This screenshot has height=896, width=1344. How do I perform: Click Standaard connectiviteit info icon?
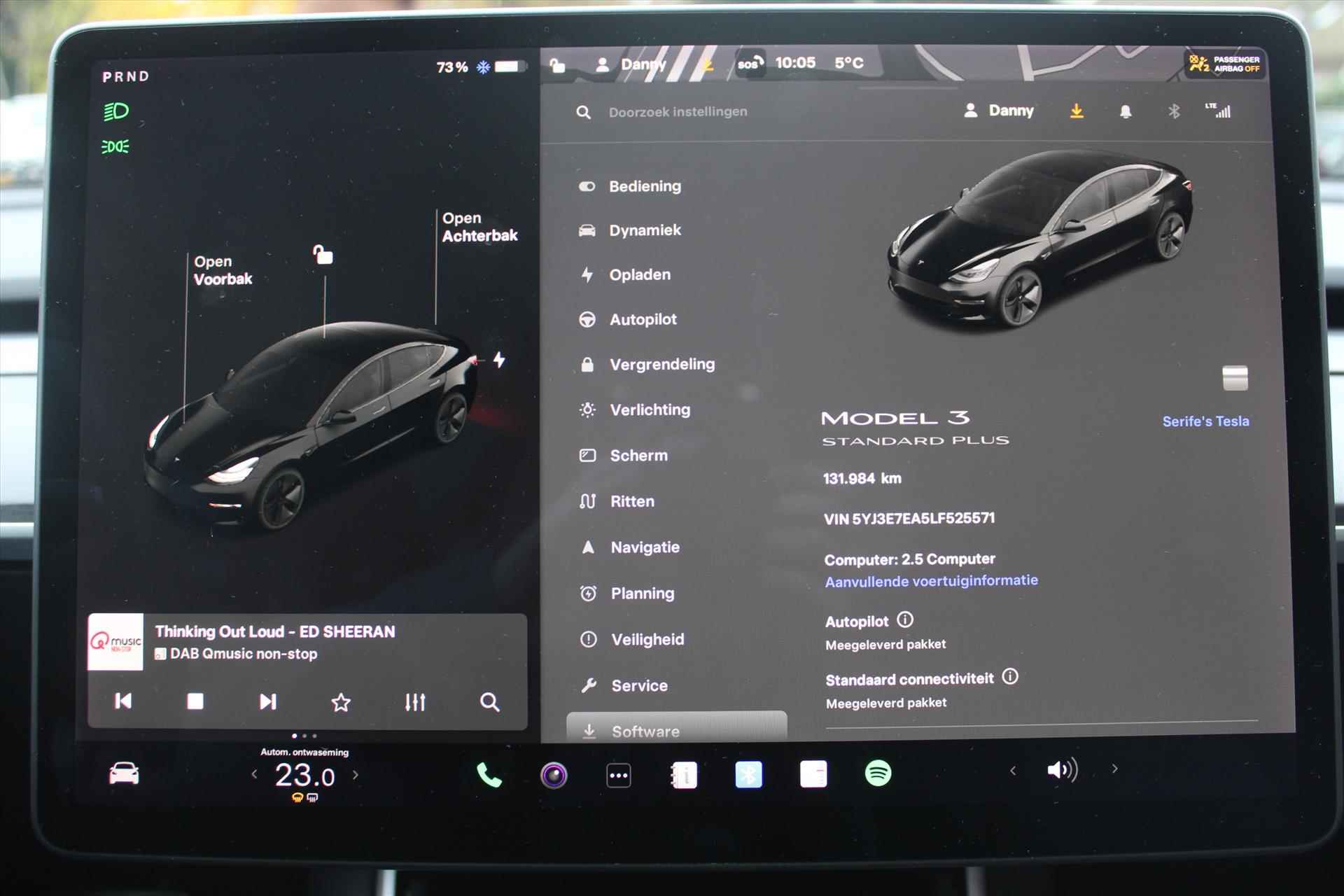[1010, 676]
